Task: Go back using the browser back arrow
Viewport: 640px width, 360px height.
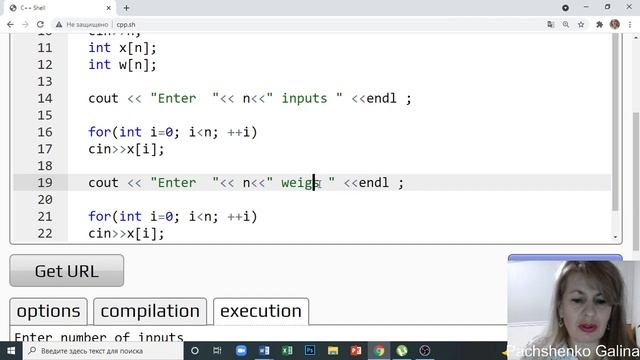Action: click(10, 24)
